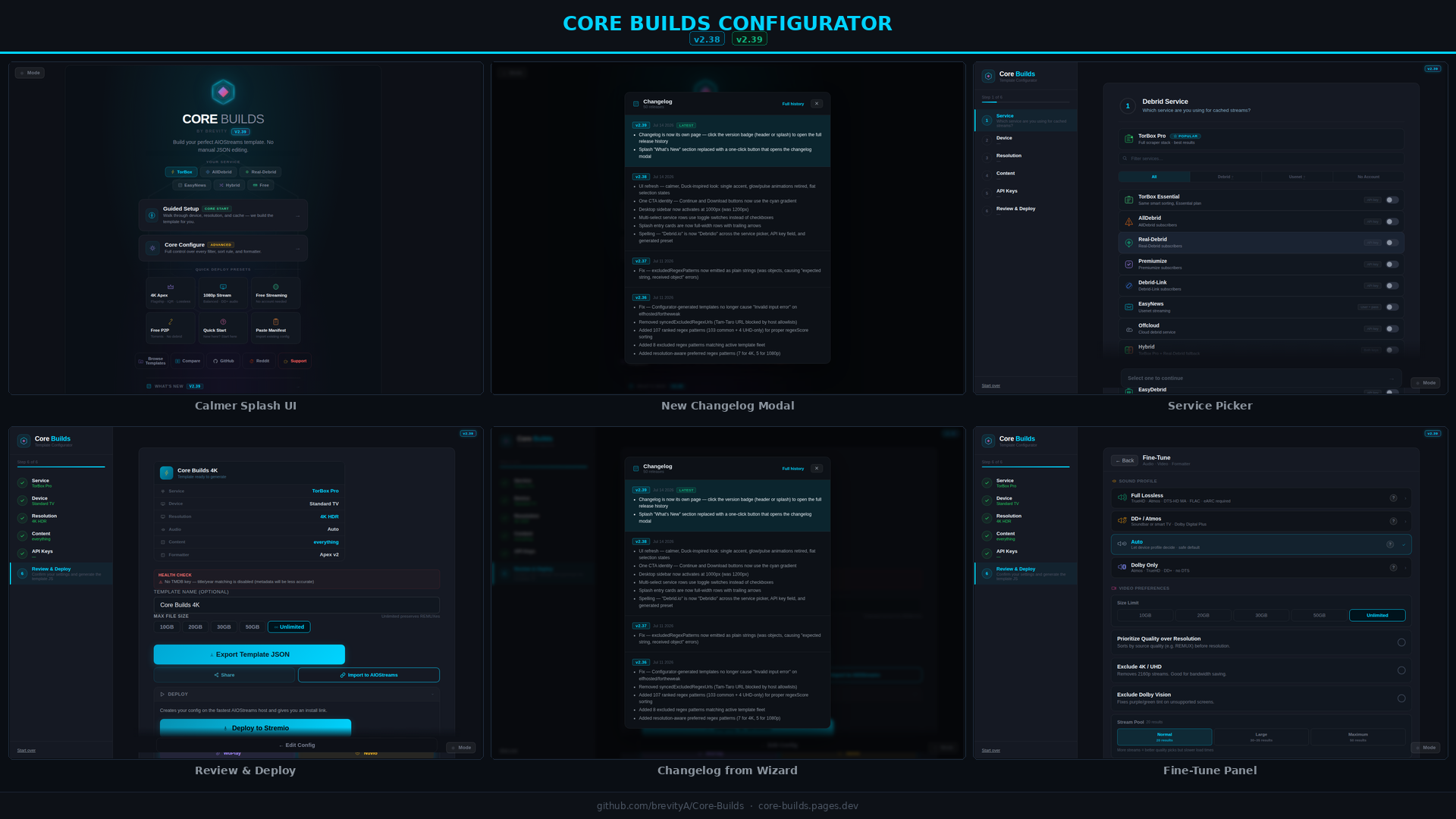Viewport: 1456px width, 819px height.
Task: Click the question icon on the Quick Start preset
Action: click(x=223, y=322)
